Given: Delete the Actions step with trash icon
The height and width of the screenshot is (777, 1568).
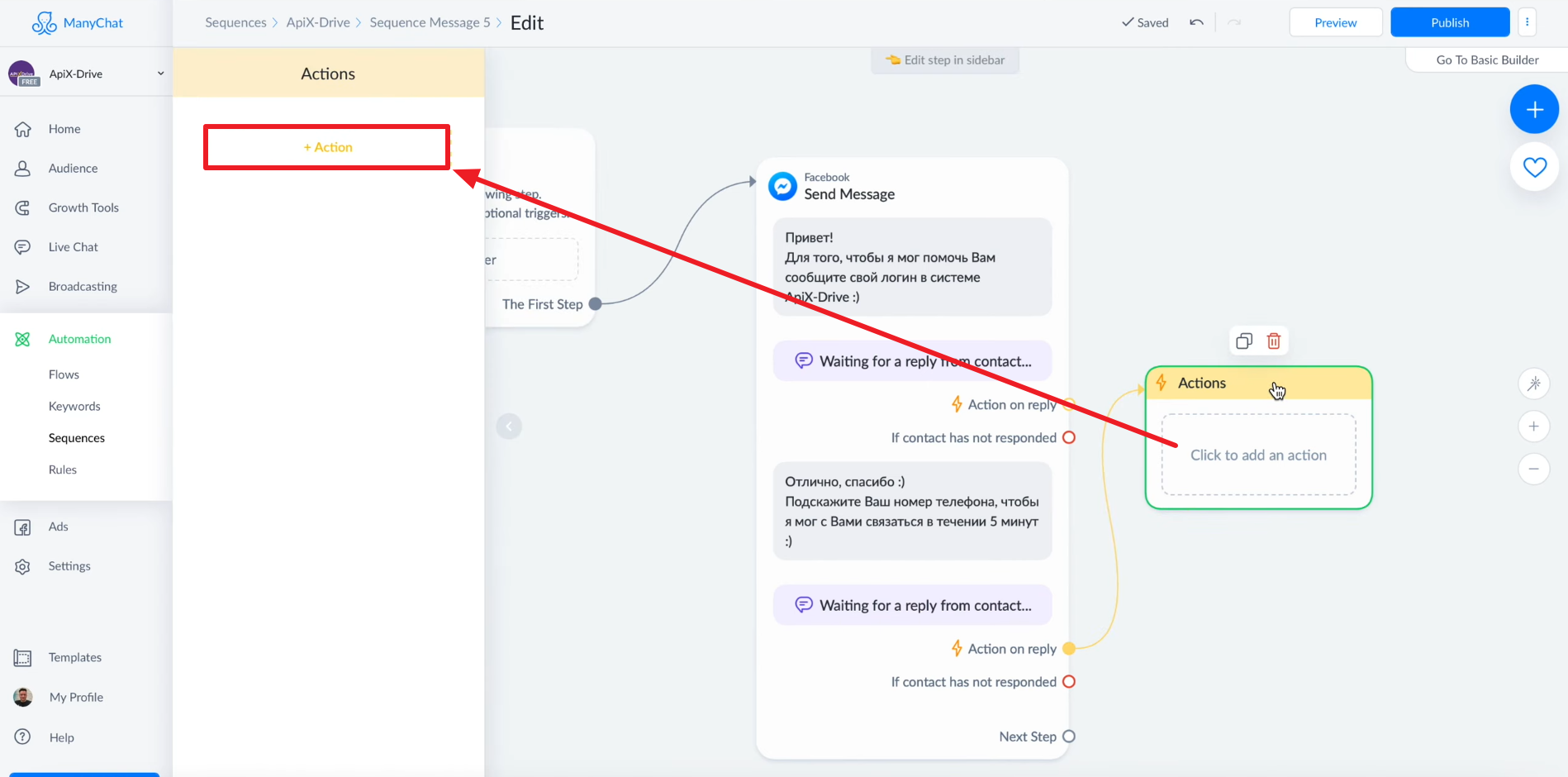Looking at the screenshot, I should (1274, 341).
